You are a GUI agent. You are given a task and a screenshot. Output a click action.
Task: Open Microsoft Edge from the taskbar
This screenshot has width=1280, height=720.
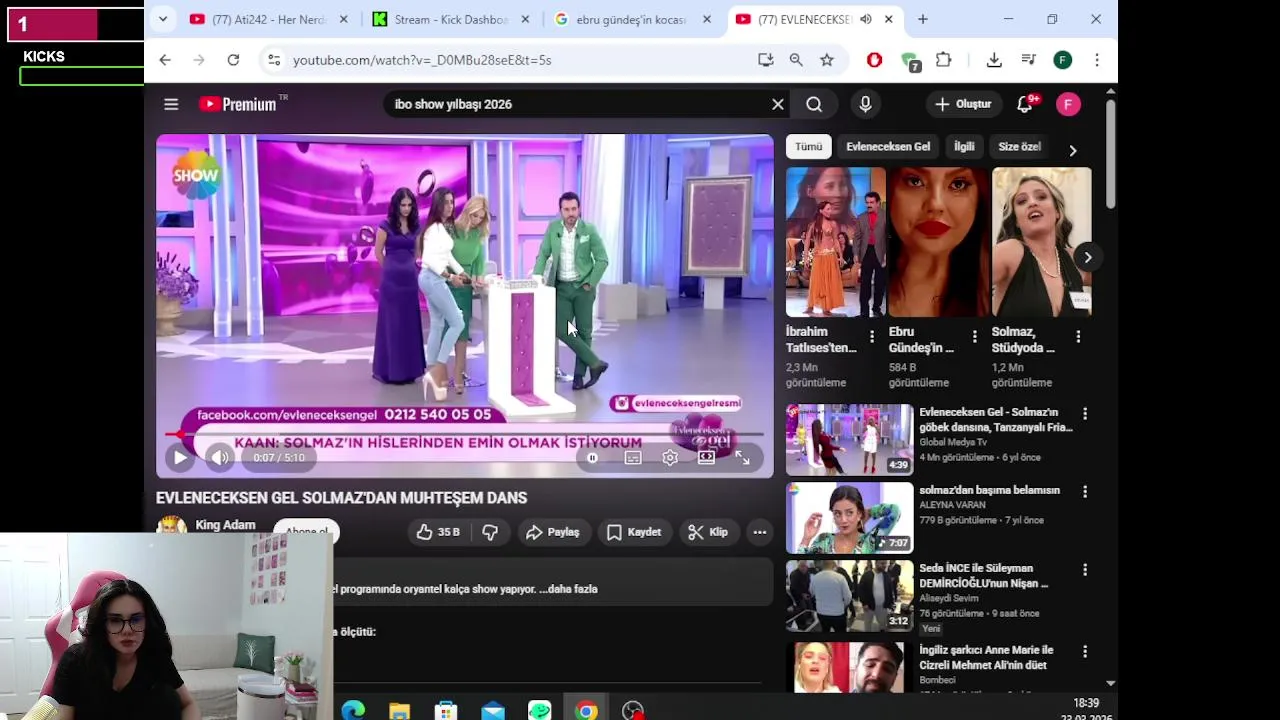coord(353,710)
